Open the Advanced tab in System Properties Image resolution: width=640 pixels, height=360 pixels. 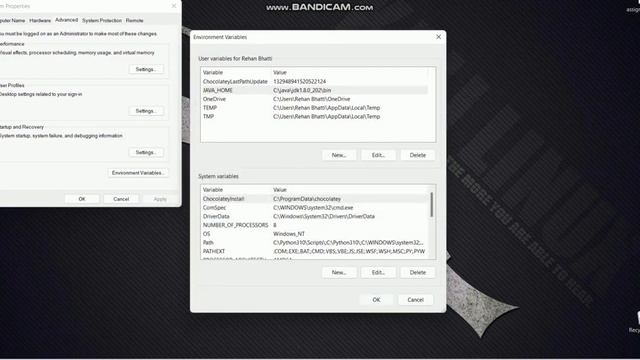coord(67,20)
